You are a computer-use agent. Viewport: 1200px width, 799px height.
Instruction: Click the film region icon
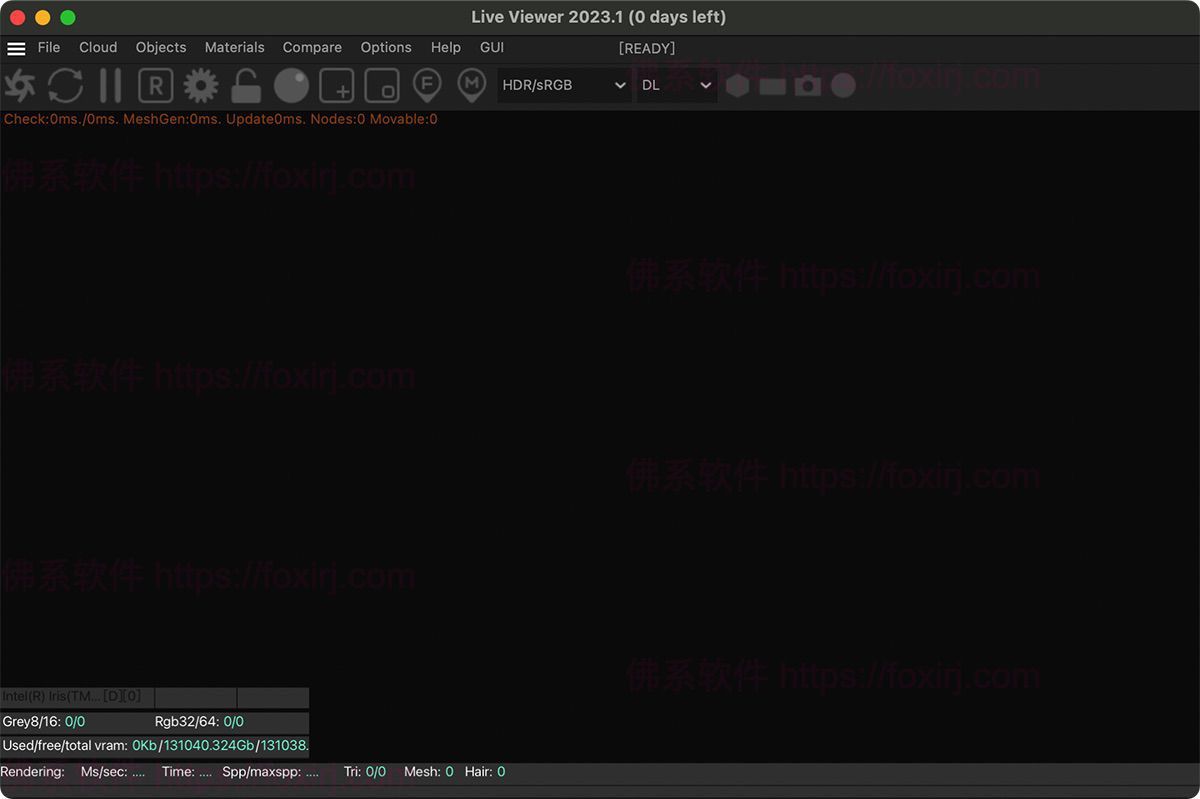coord(381,85)
